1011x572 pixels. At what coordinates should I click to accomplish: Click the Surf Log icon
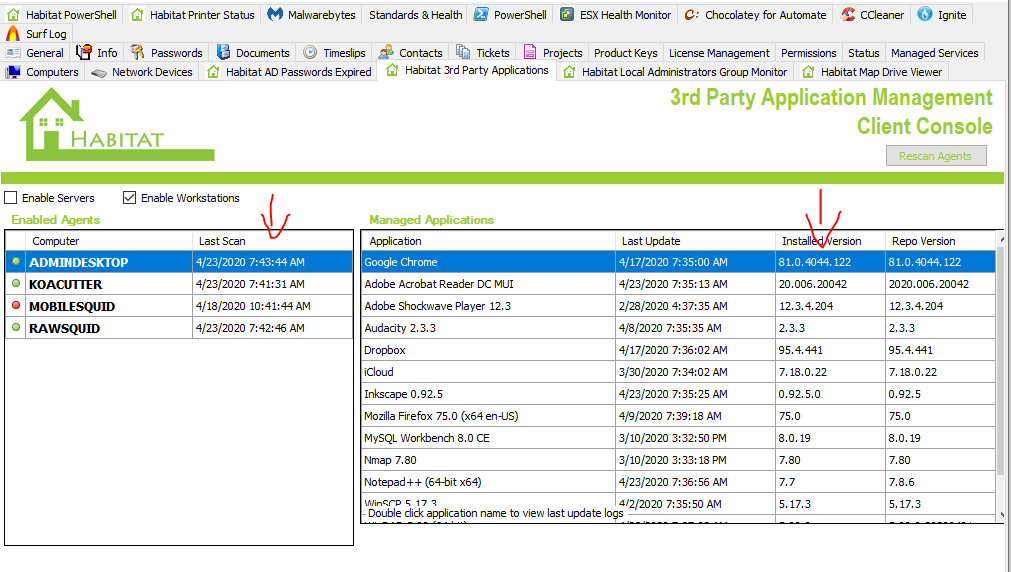(x=12, y=34)
